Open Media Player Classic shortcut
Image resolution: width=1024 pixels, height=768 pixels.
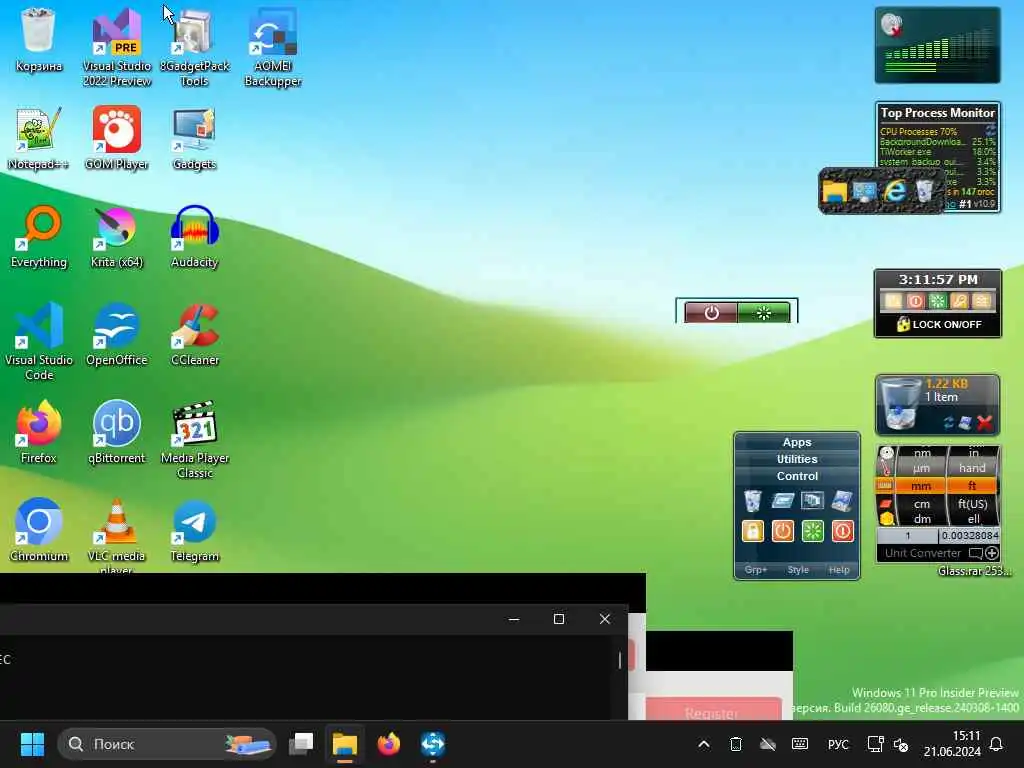point(195,439)
